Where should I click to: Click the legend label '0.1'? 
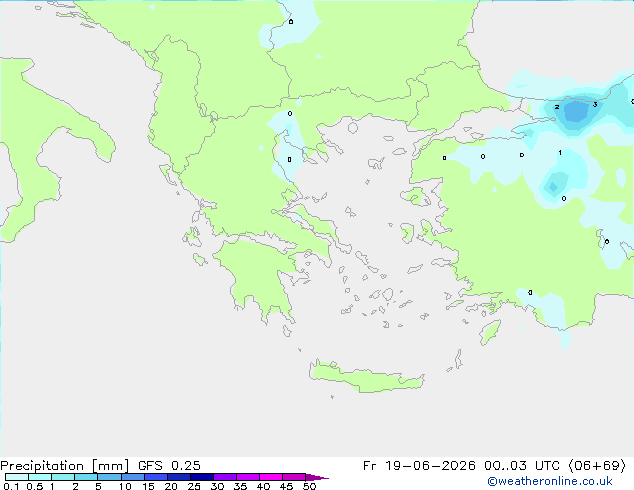coord(11,486)
